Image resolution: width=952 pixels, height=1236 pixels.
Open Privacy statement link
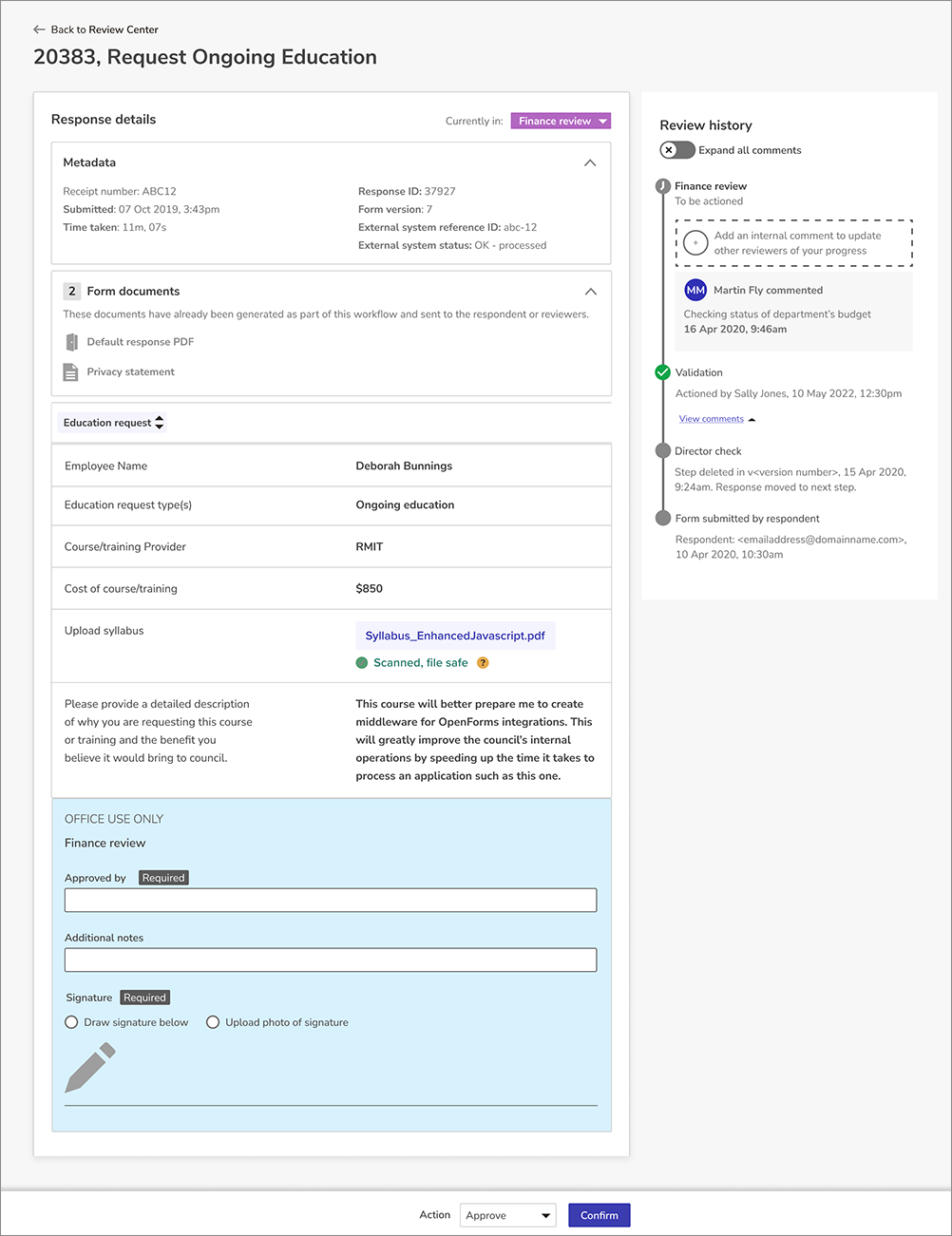131,372
